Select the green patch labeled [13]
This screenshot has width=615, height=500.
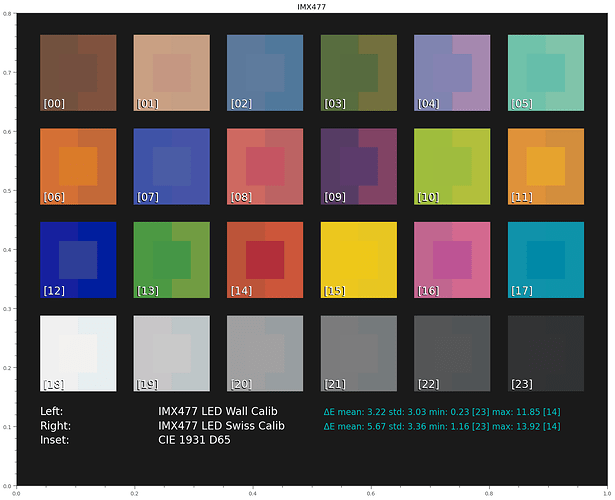click(x=172, y=260)
